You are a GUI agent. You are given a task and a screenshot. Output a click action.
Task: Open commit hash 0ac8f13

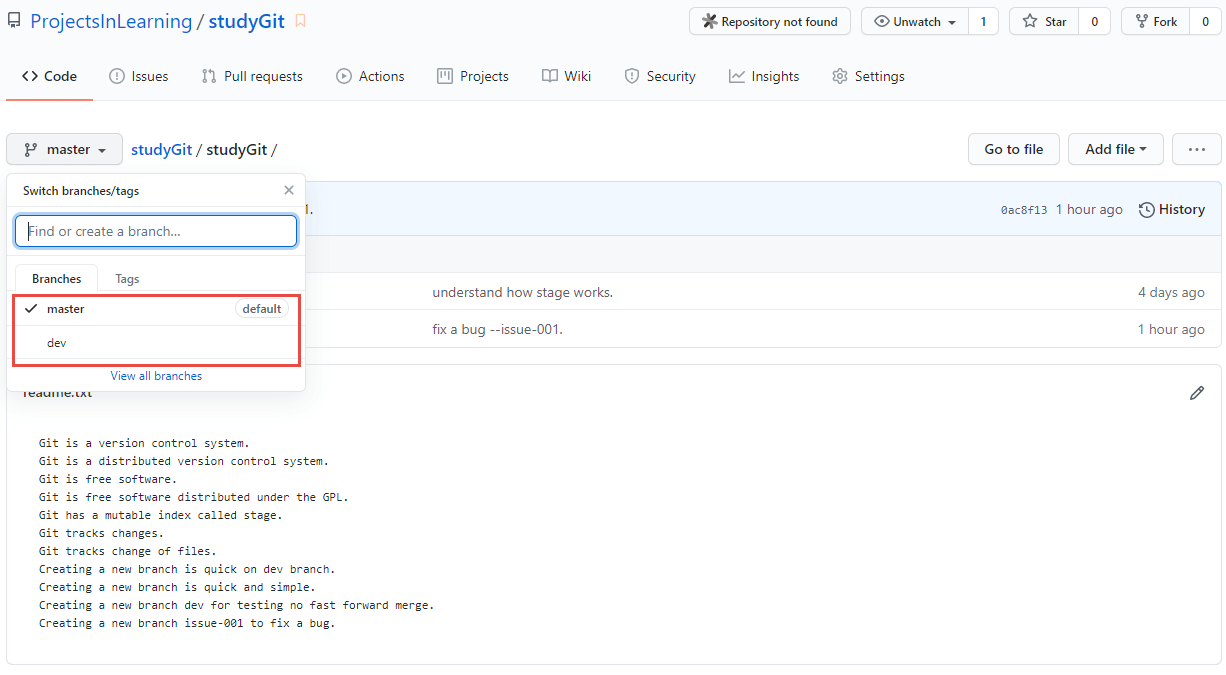(x=1024, y=210)
